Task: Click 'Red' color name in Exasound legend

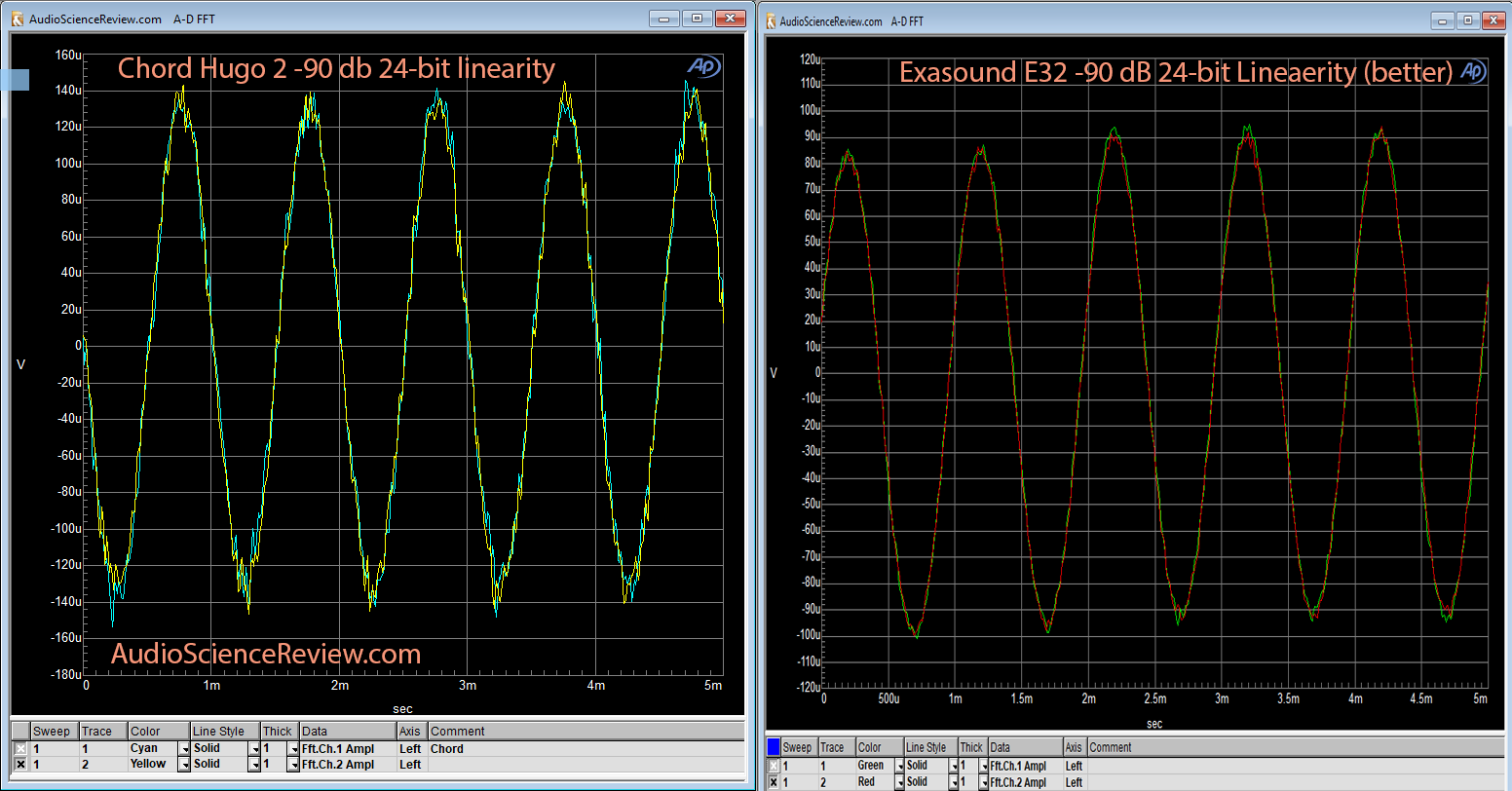Action: click(x=867, y=782)
